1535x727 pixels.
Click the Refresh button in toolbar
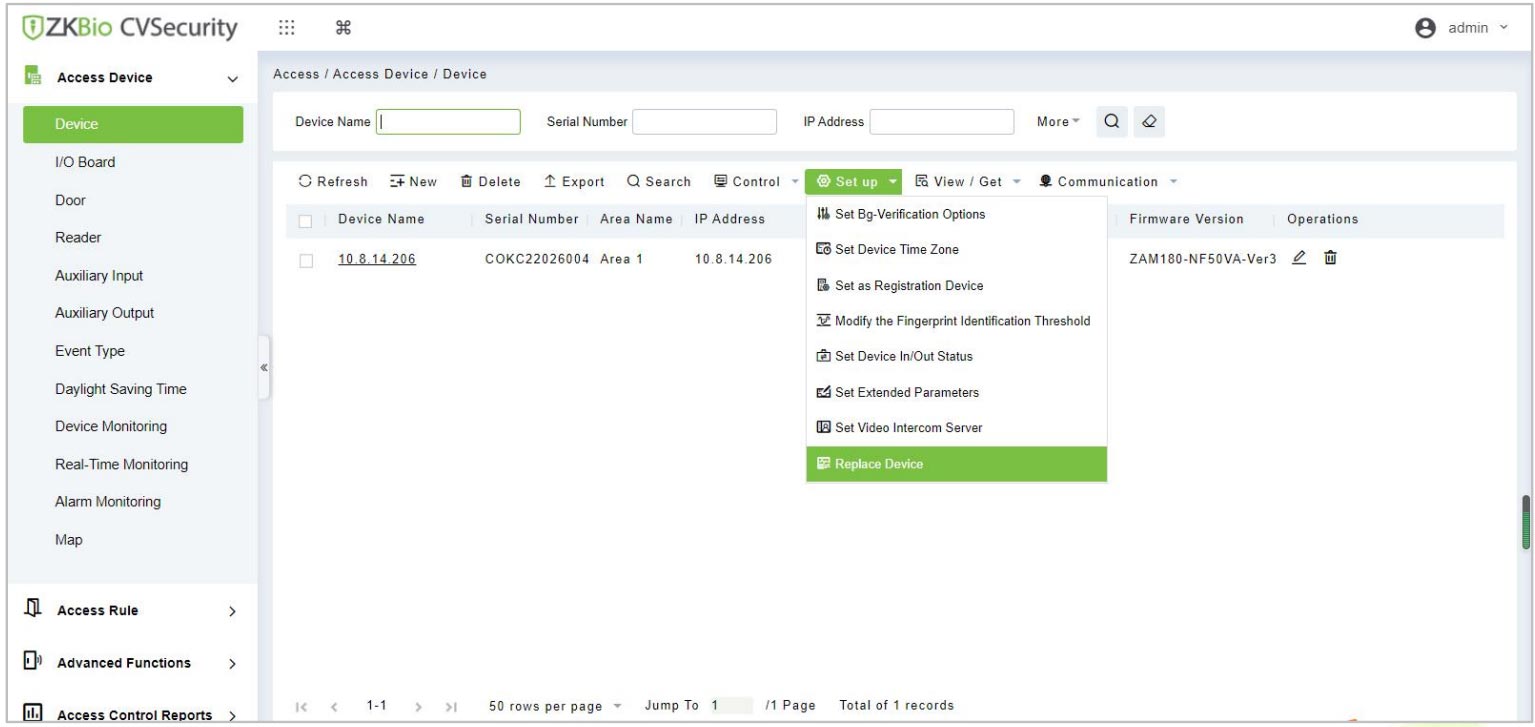click(x=334, y=181)
